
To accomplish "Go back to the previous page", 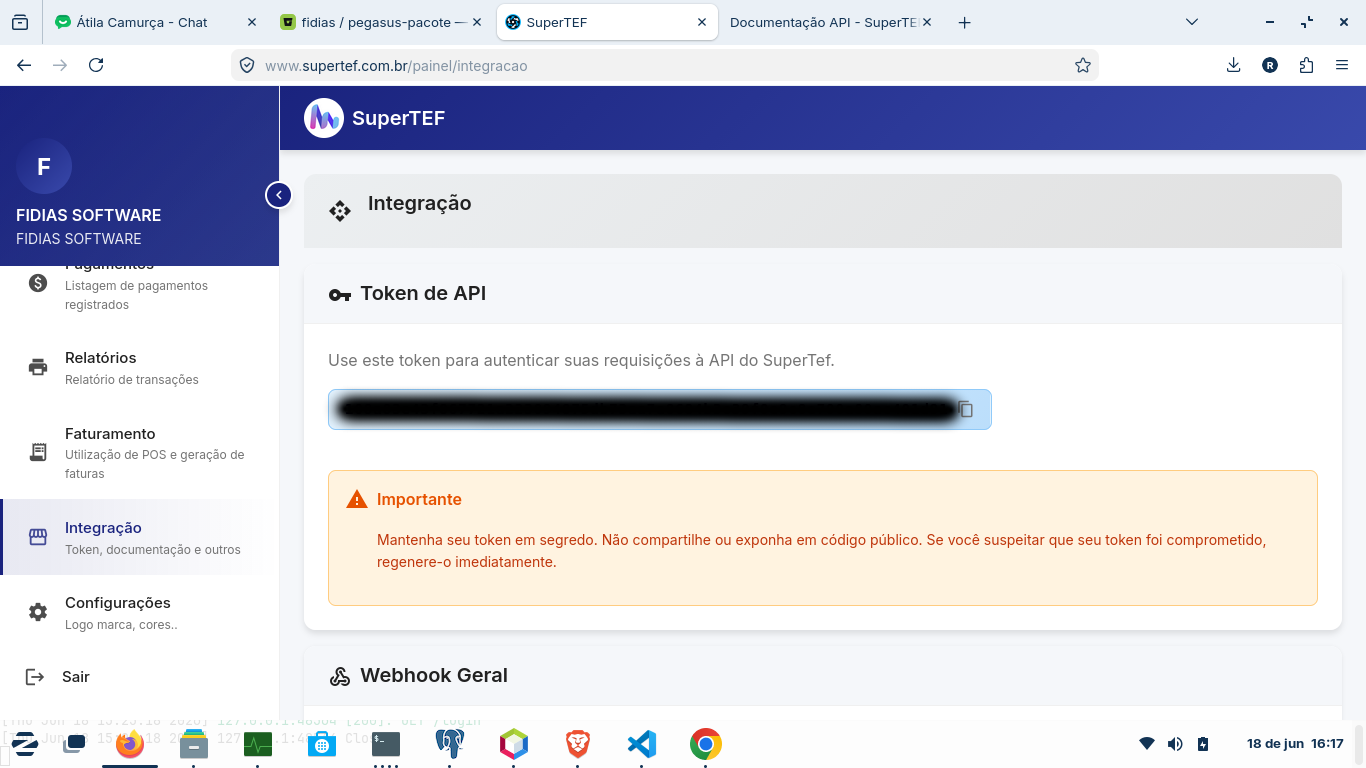I will click(24, 65).
